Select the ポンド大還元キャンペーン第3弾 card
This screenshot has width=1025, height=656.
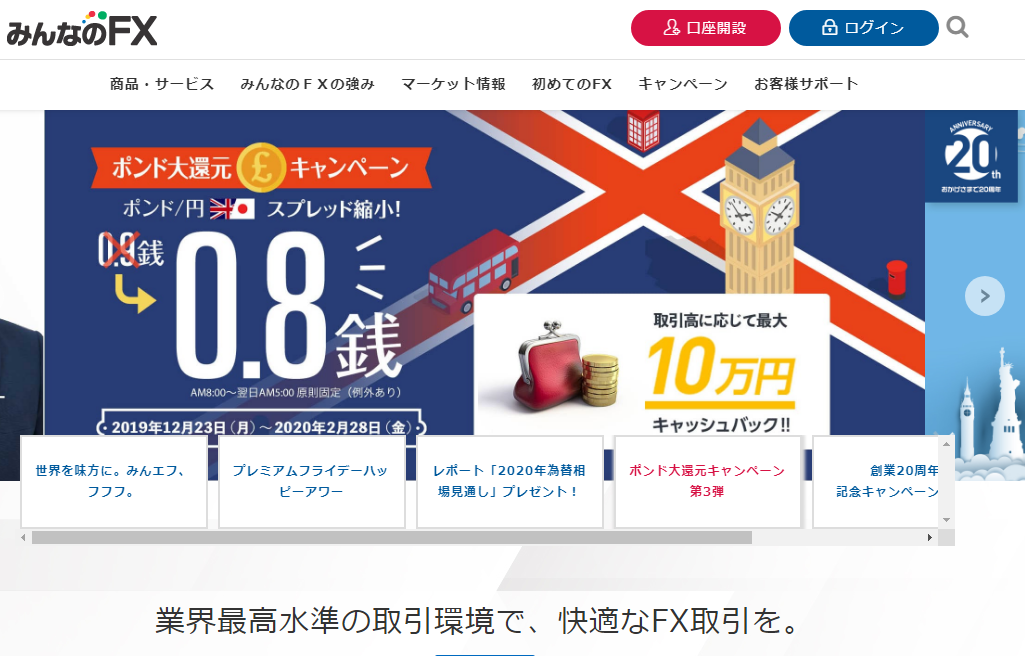(707, 481)
